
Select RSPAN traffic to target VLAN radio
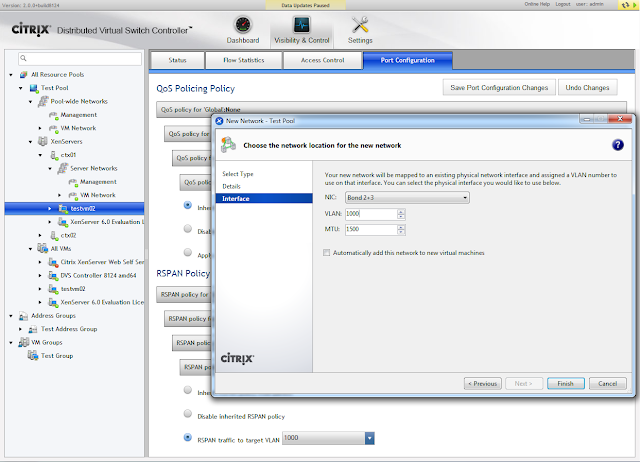click(x=188, y=437)
